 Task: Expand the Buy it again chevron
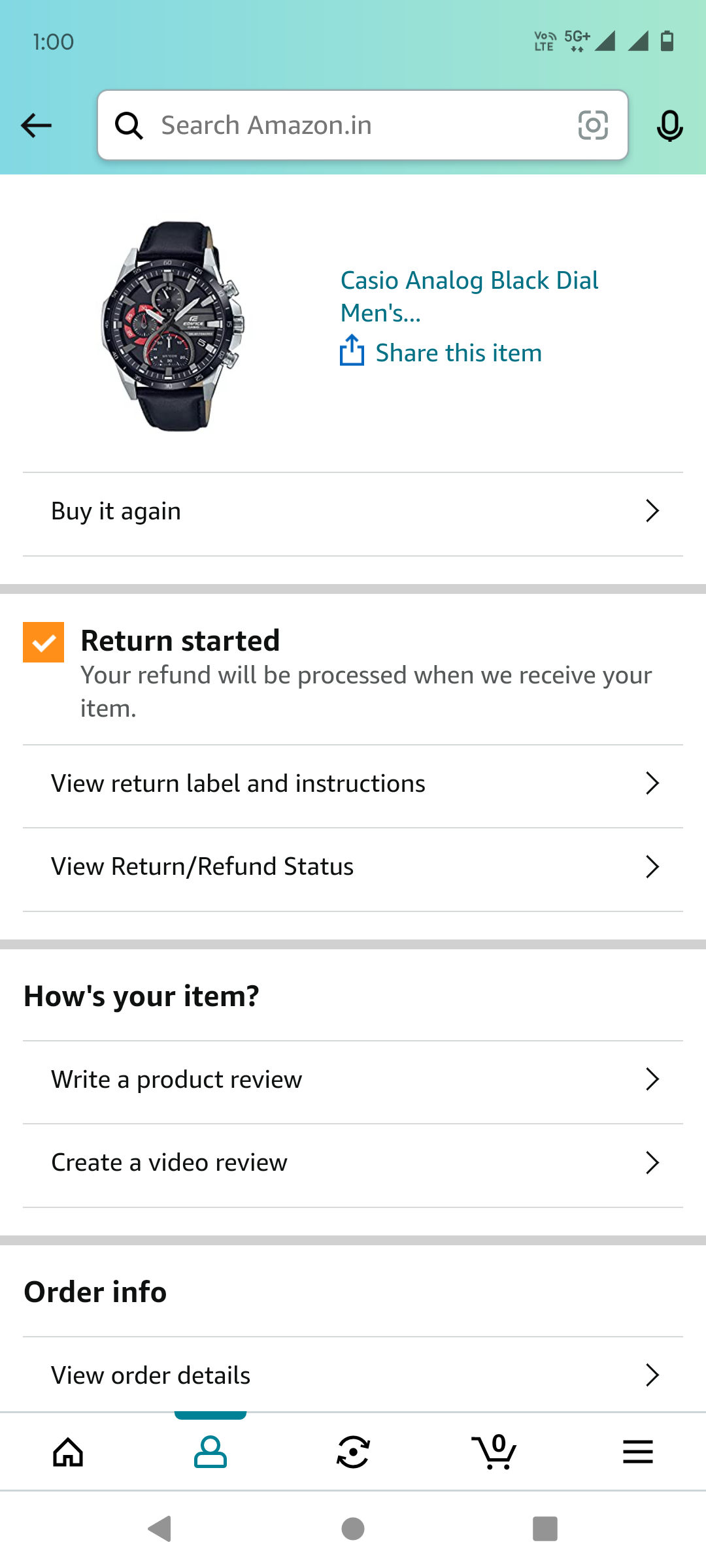click(652, 511)
